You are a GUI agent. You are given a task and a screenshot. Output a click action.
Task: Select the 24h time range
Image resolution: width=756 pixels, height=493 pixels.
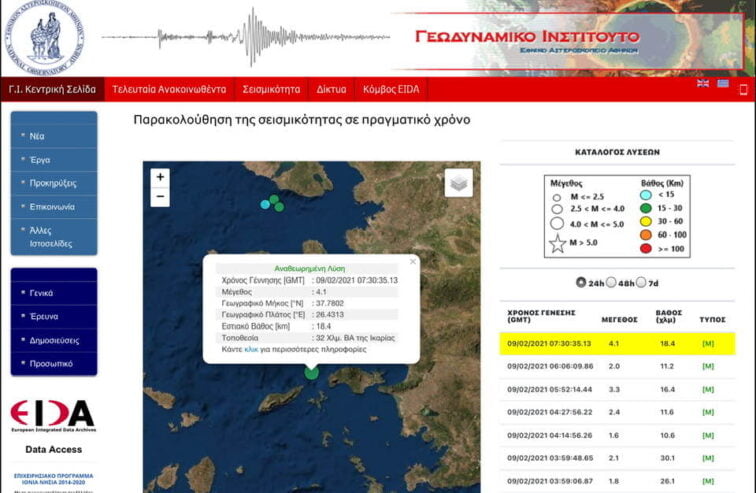coord(581,282)
